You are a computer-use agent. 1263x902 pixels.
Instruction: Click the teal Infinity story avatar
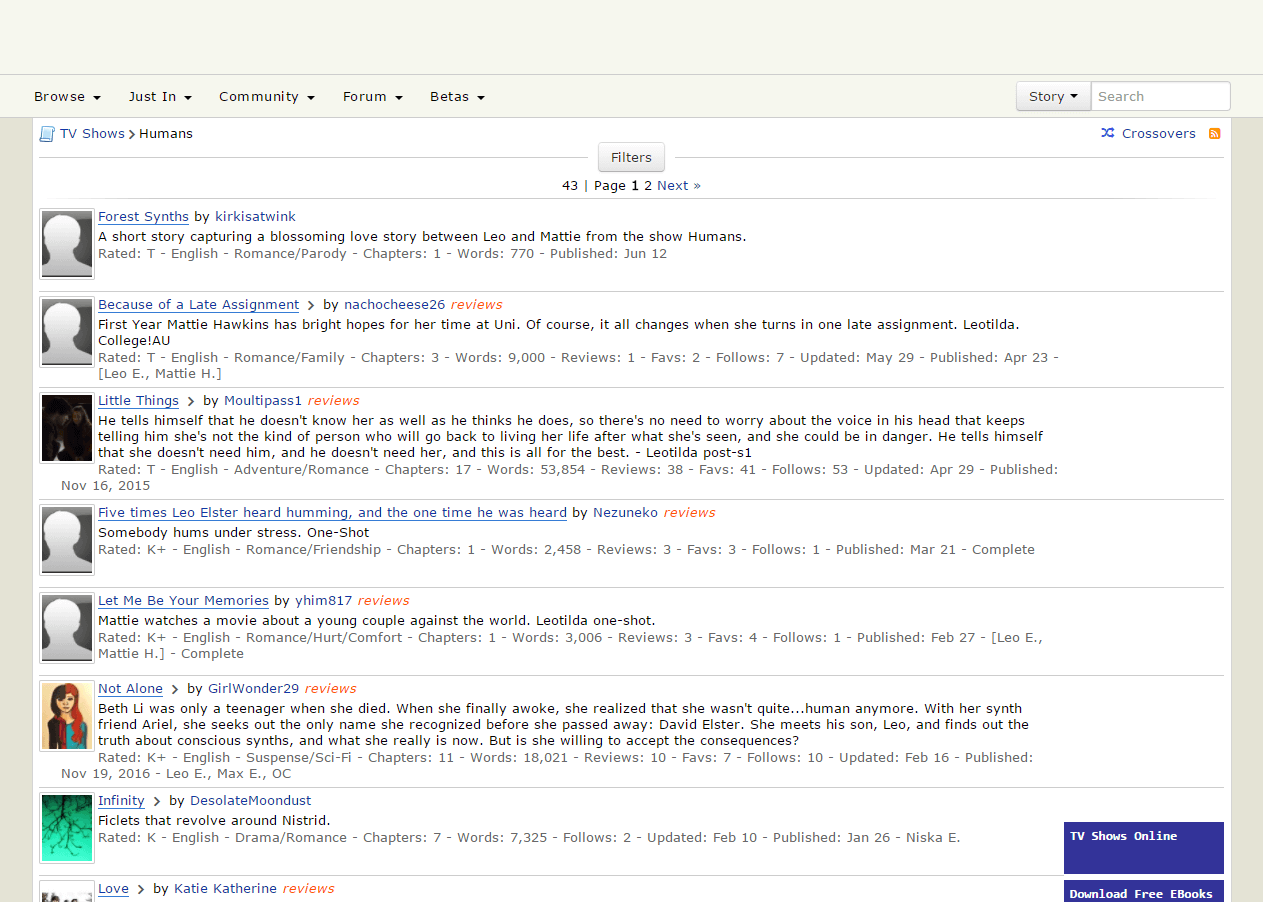tap(67, 828)
